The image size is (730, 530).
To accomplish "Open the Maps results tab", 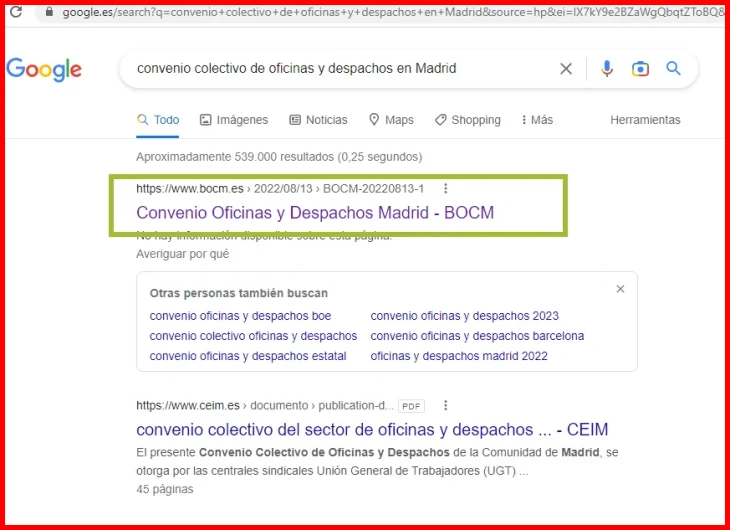I will click(x=391, y=120).
